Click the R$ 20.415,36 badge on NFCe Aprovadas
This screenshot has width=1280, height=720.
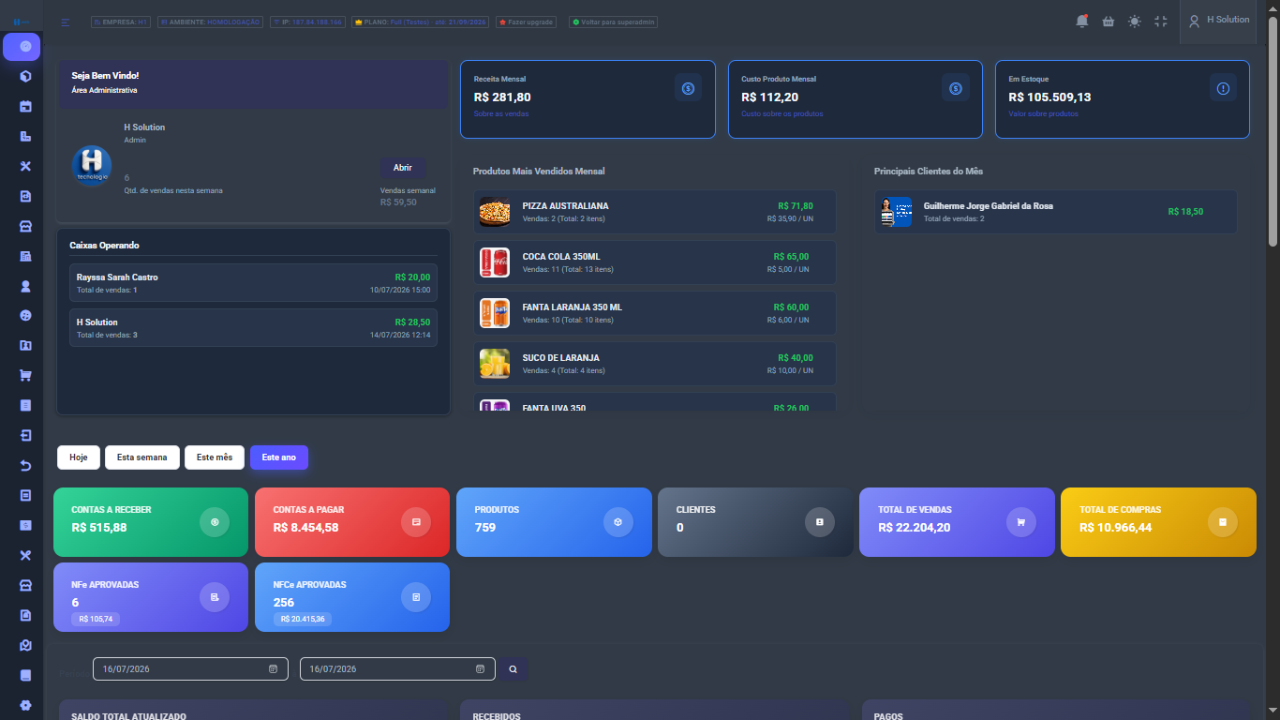[x=303, y=619]
